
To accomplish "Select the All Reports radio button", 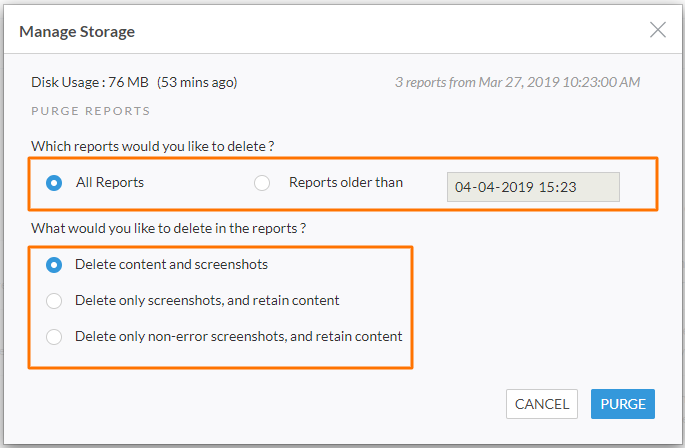I will click(54, 183).
